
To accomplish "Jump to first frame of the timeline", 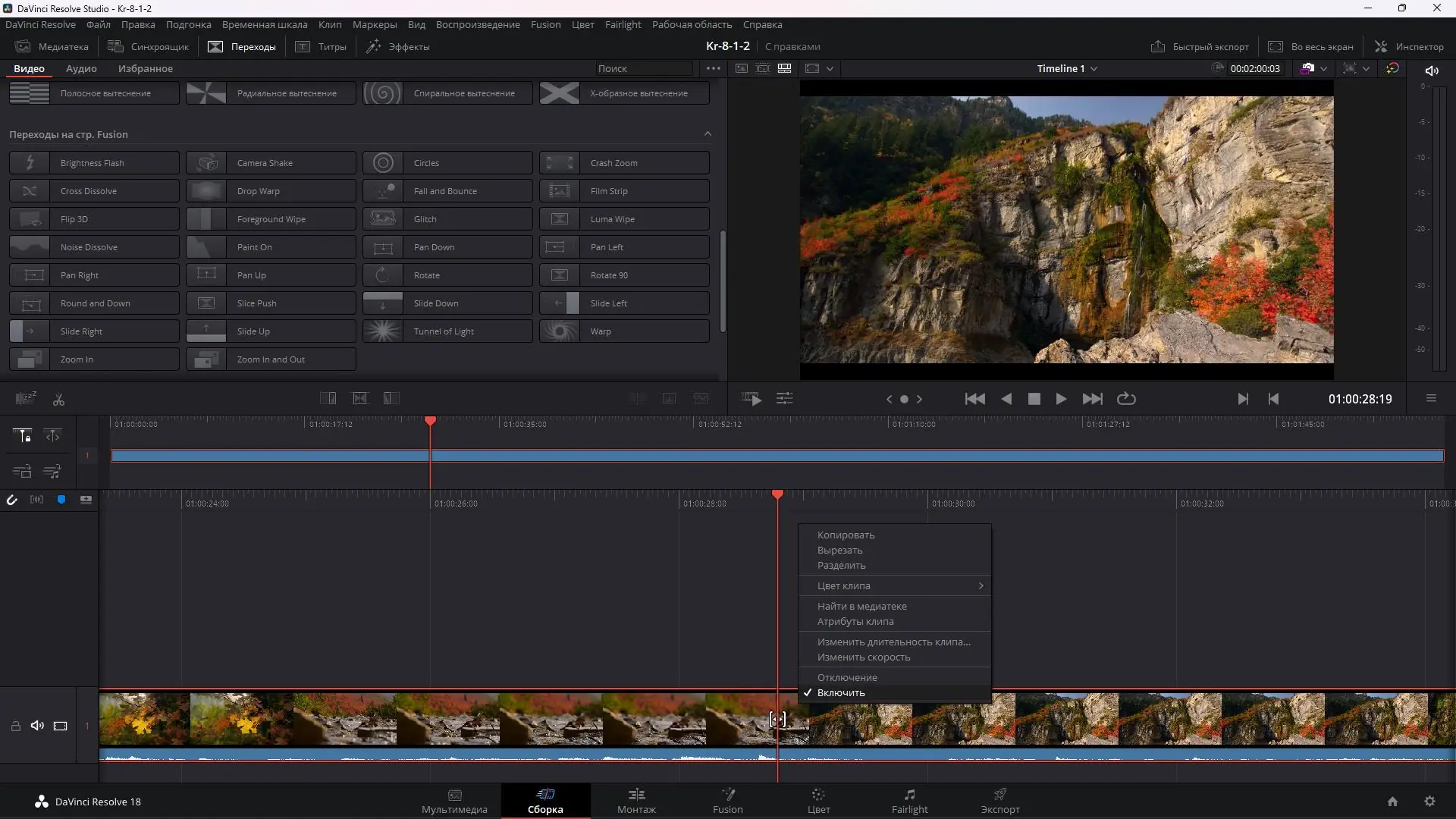I will tap(974, 399).
